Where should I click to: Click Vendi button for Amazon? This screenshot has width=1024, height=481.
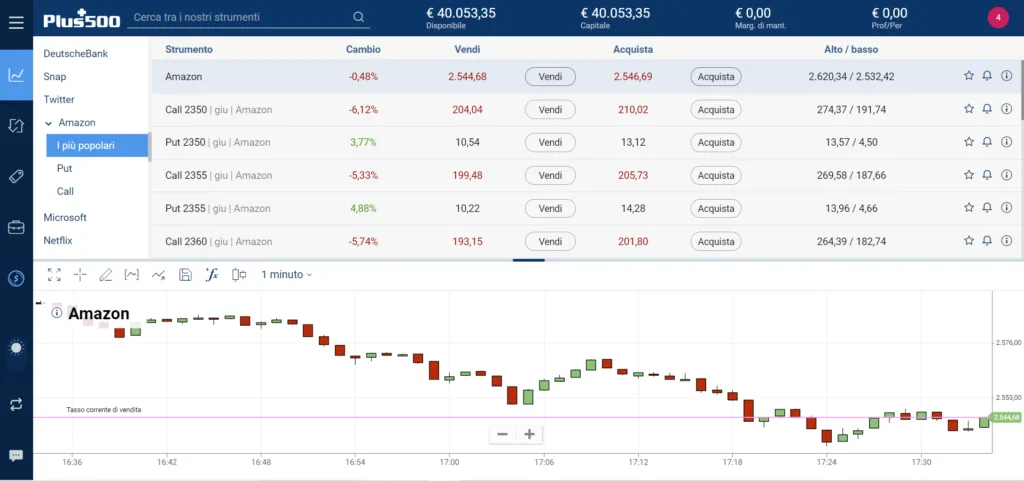coord(551,76)
